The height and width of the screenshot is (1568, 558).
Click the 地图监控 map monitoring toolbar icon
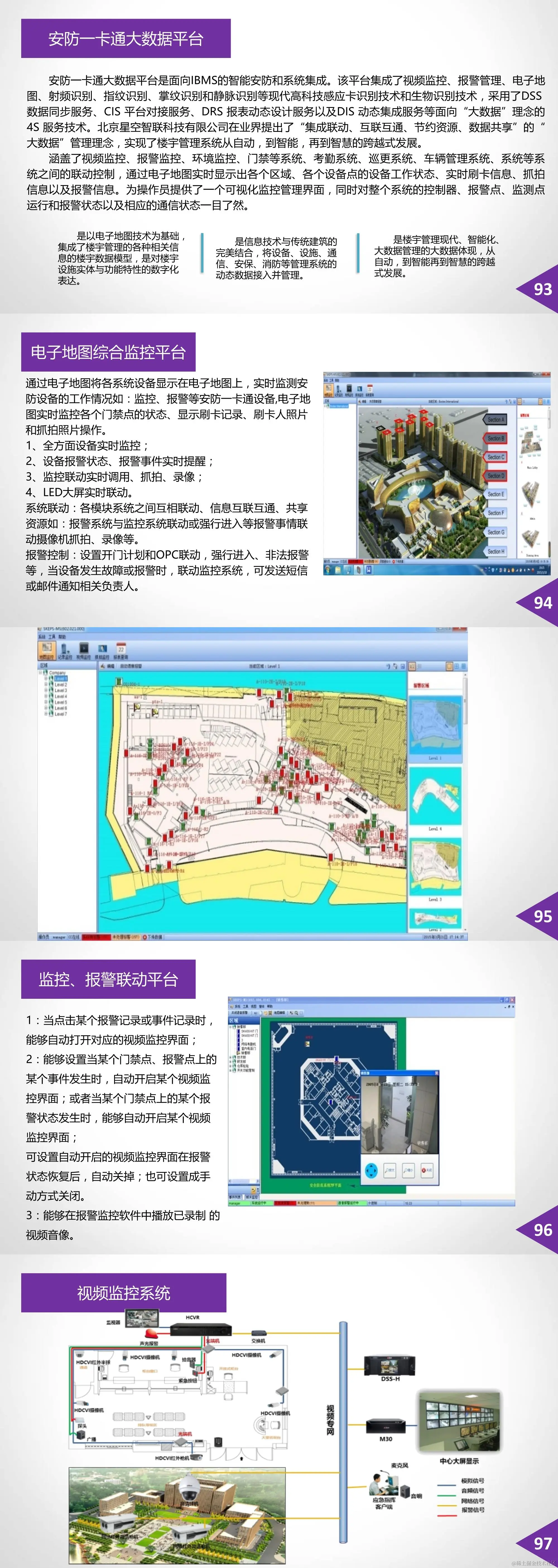click(47, 651)
